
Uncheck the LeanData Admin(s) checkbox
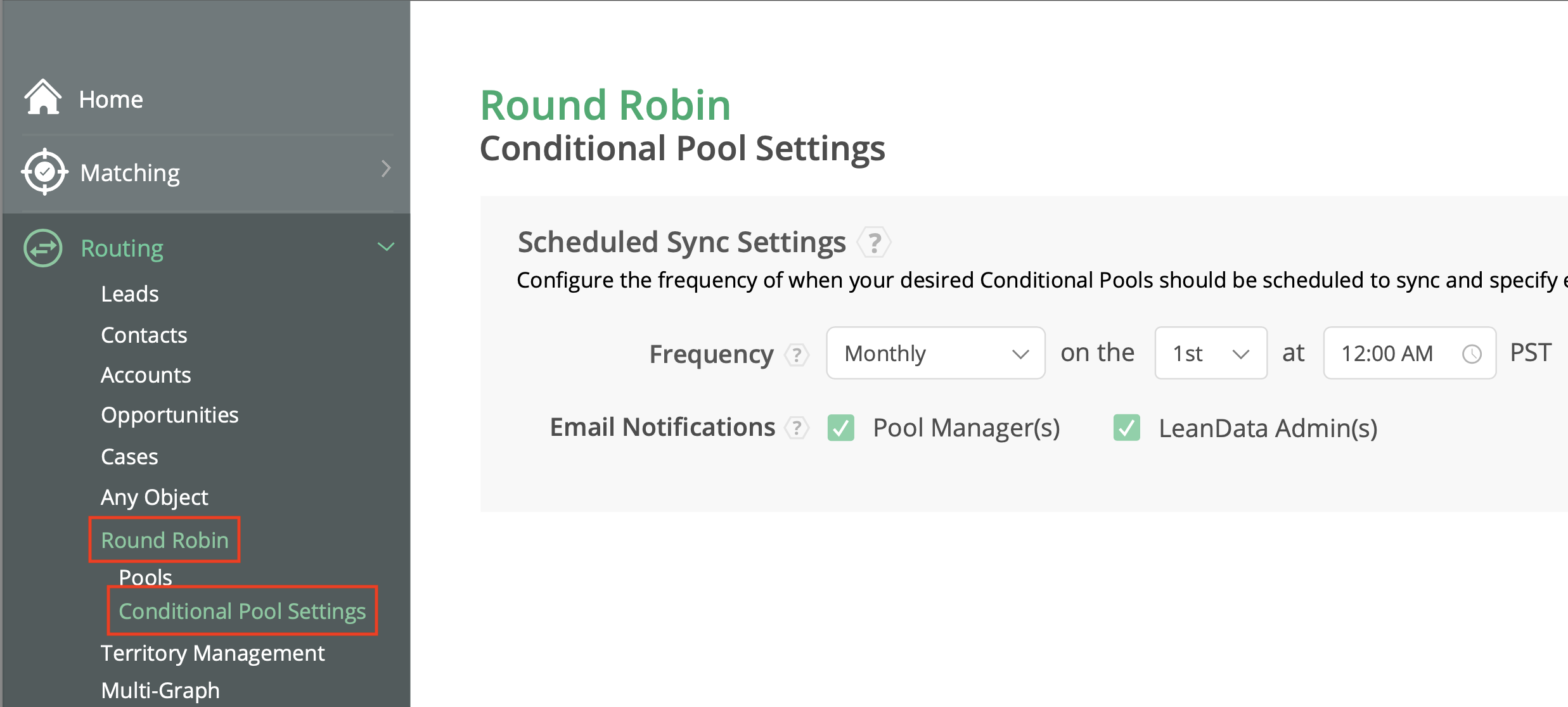click(x=1127, y=428)
